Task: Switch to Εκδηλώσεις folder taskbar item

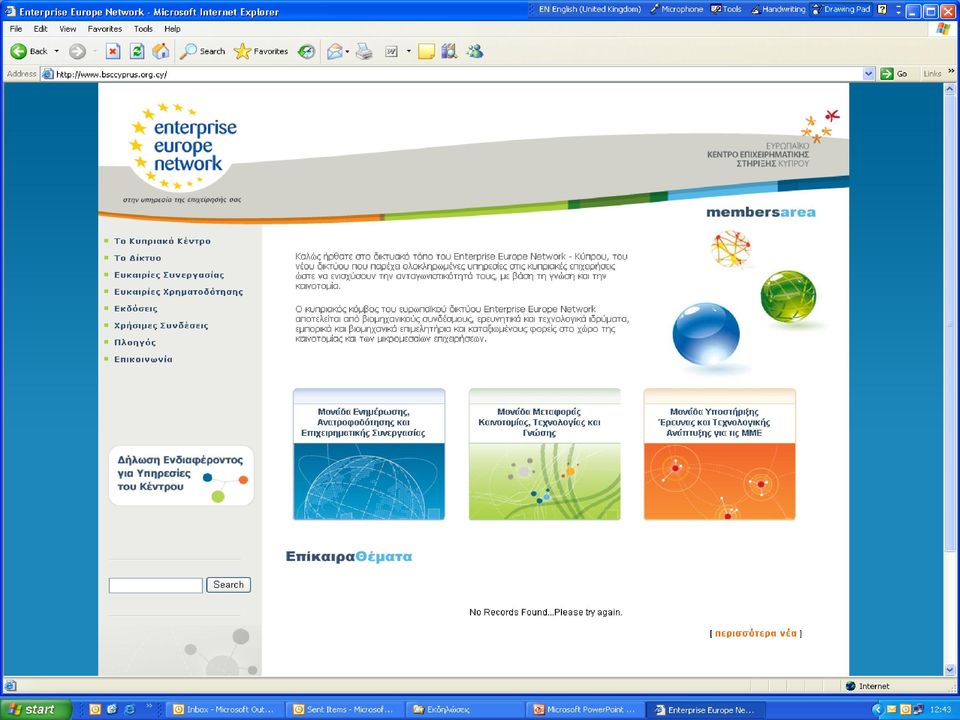Action: pos(463,710)
